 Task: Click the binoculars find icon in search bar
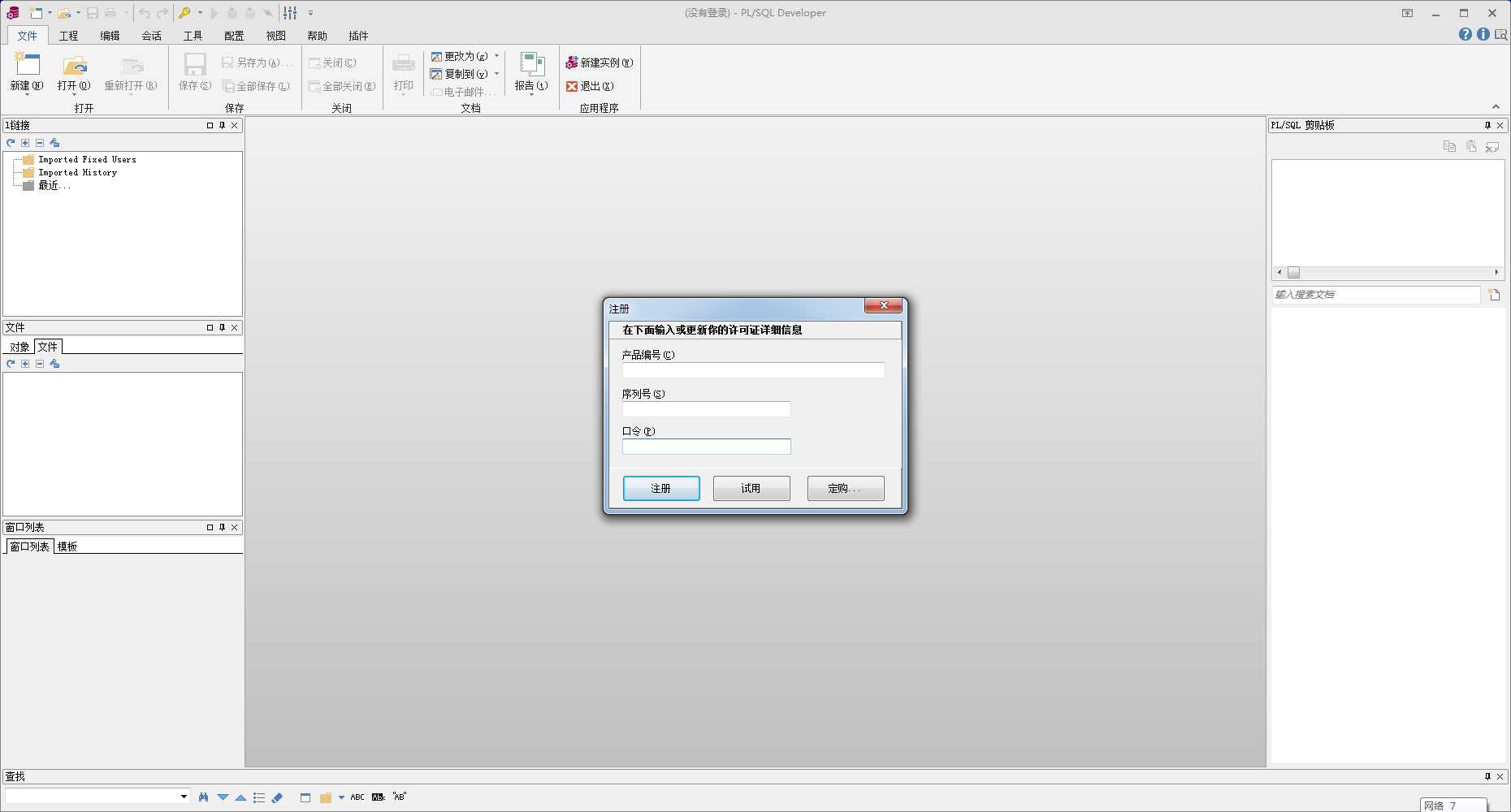[203, 797]
